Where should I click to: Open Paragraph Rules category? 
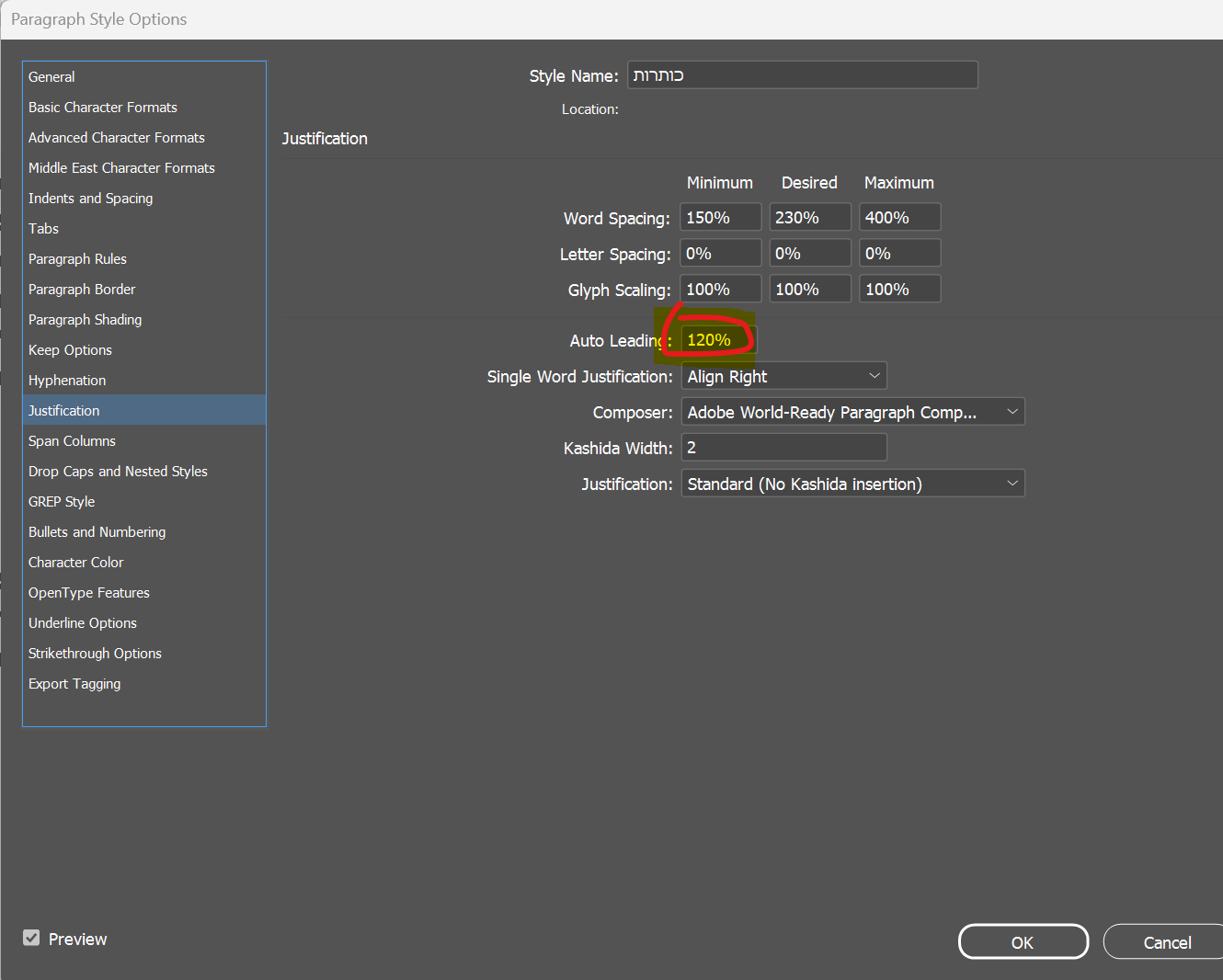coord(144,259)
